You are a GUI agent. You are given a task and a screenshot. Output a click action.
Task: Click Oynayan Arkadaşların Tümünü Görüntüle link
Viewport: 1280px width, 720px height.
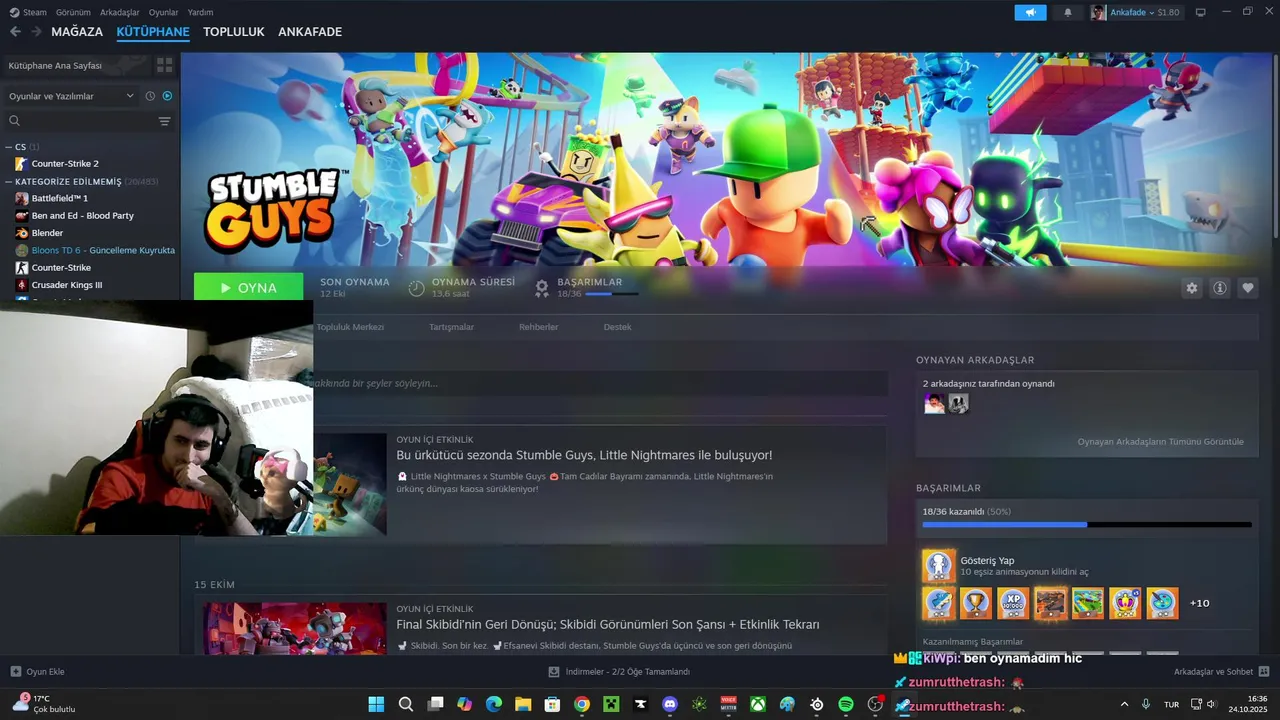pyautogui.click(x=1161, y=441)
